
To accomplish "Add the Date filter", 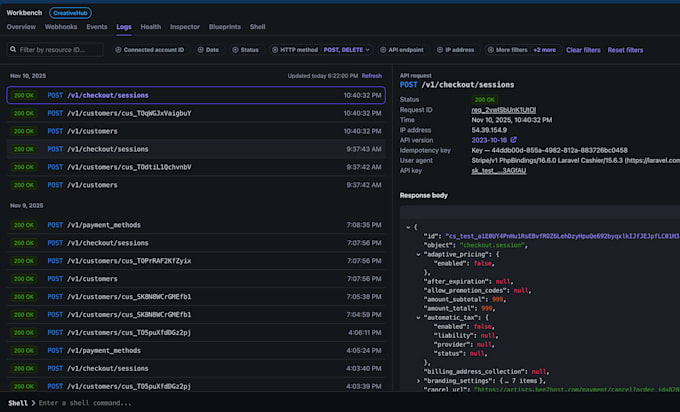I will [x=208, y=50].
